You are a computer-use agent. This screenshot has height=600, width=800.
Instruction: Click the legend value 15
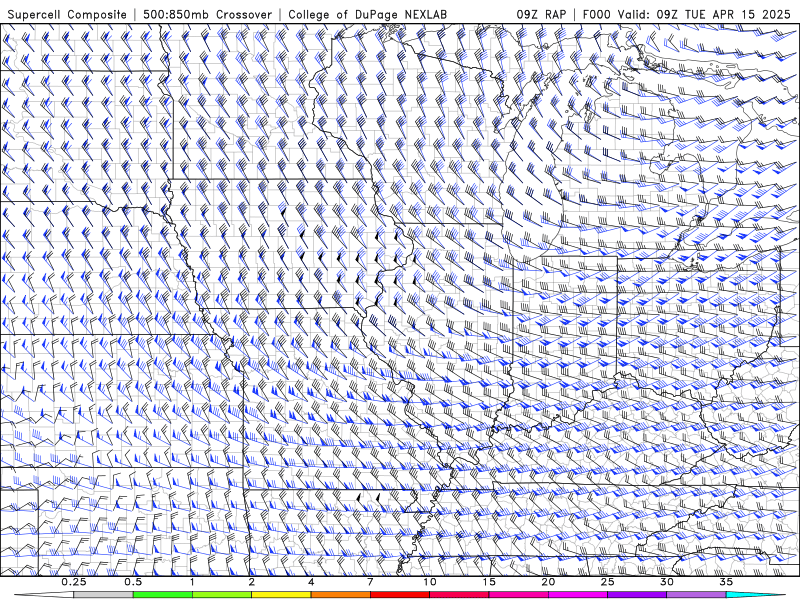click(489, 582)
